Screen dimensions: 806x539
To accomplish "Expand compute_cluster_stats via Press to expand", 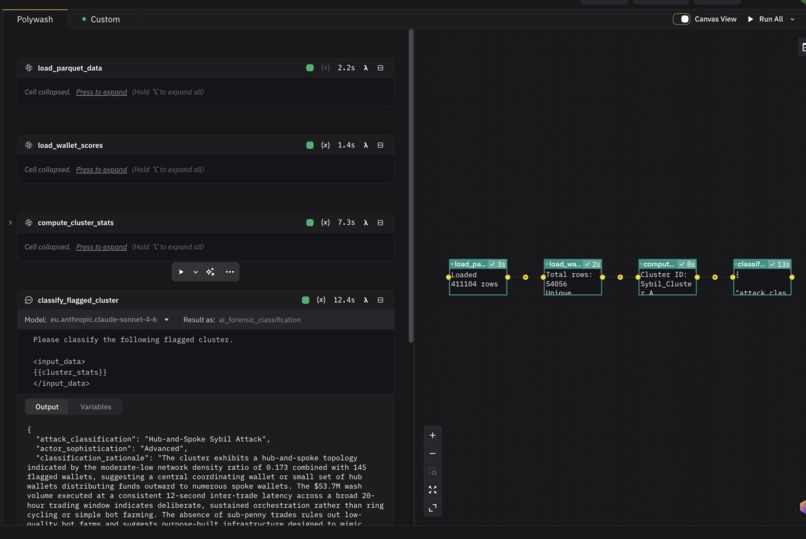I will coord(101,247).
